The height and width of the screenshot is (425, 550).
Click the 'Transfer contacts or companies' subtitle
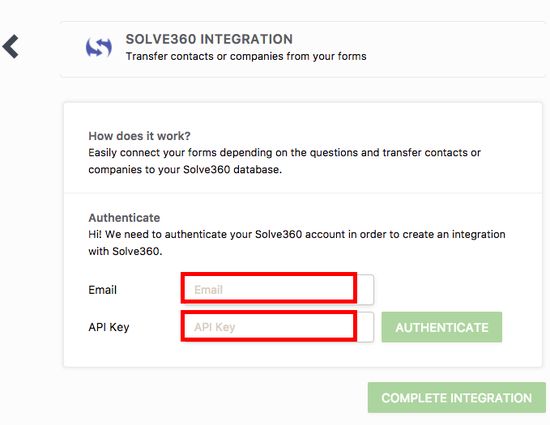tap(246, 56)
